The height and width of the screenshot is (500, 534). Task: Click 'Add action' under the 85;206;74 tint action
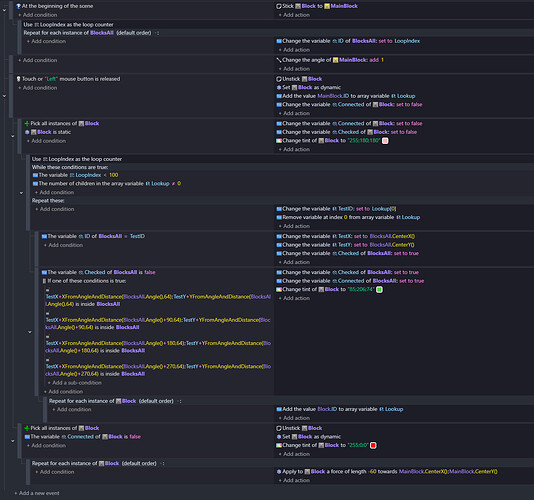pos(294,298)
